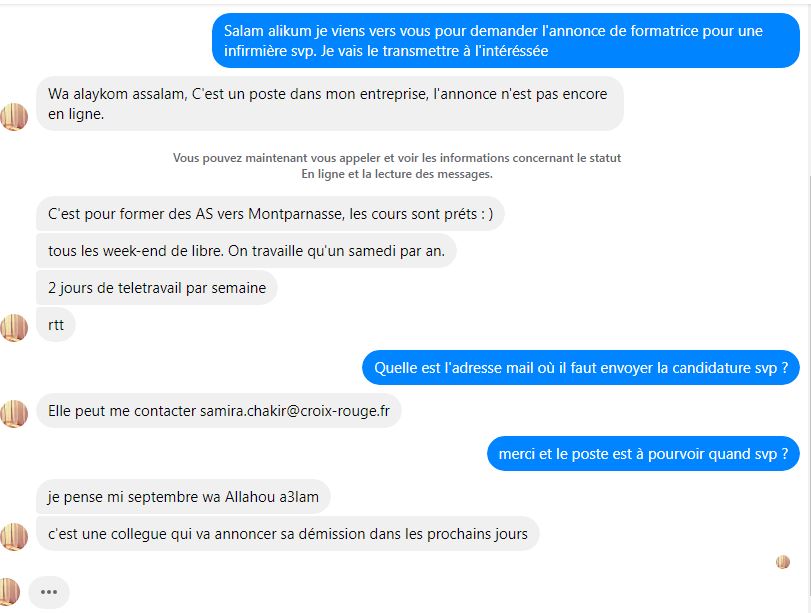This screenshot has height=613, width=811.
Task: Click the avatar beside the typing indicator
Action: coord(10,592)
